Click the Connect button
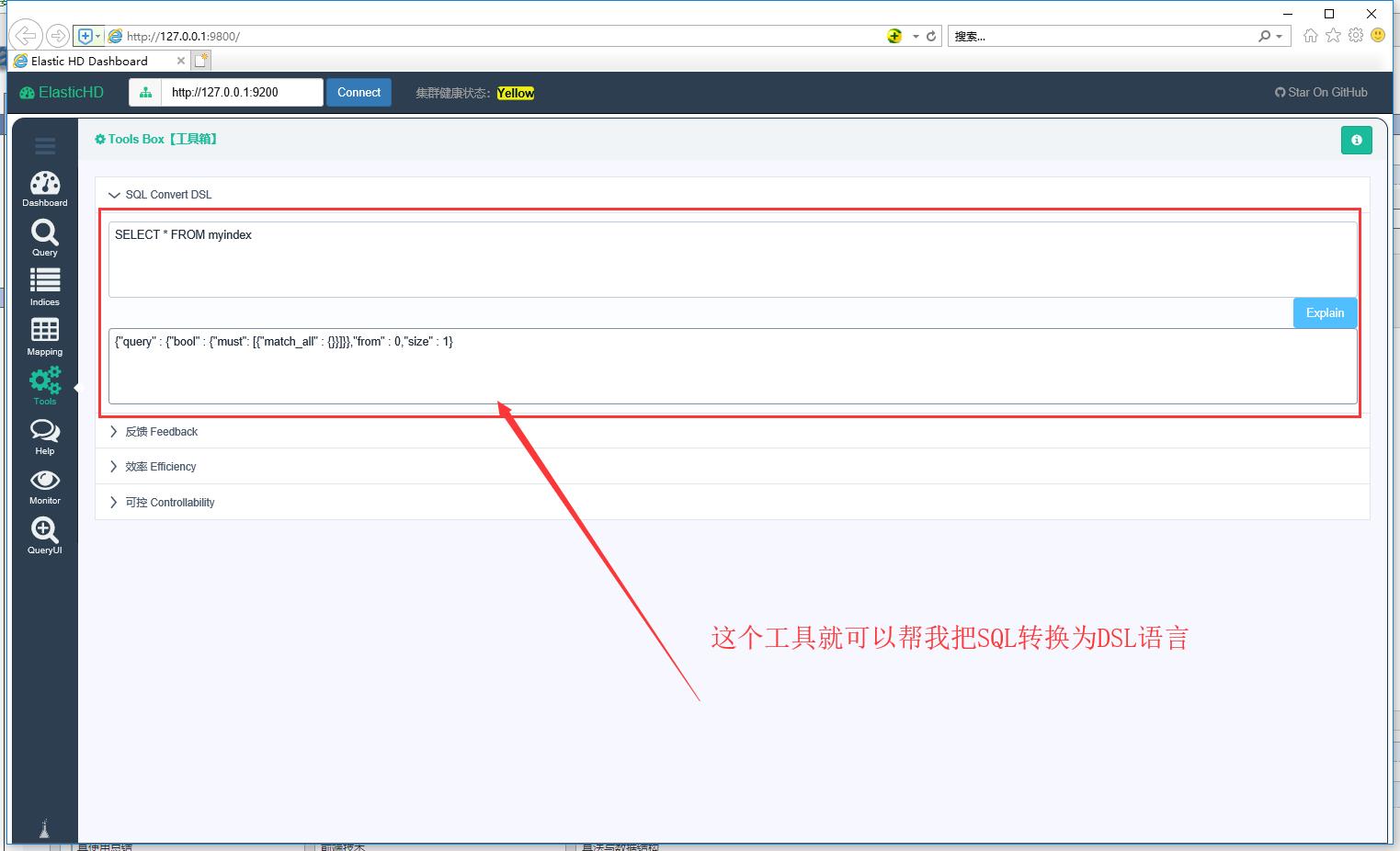The image size is (1400, 851). click(359, 93)
